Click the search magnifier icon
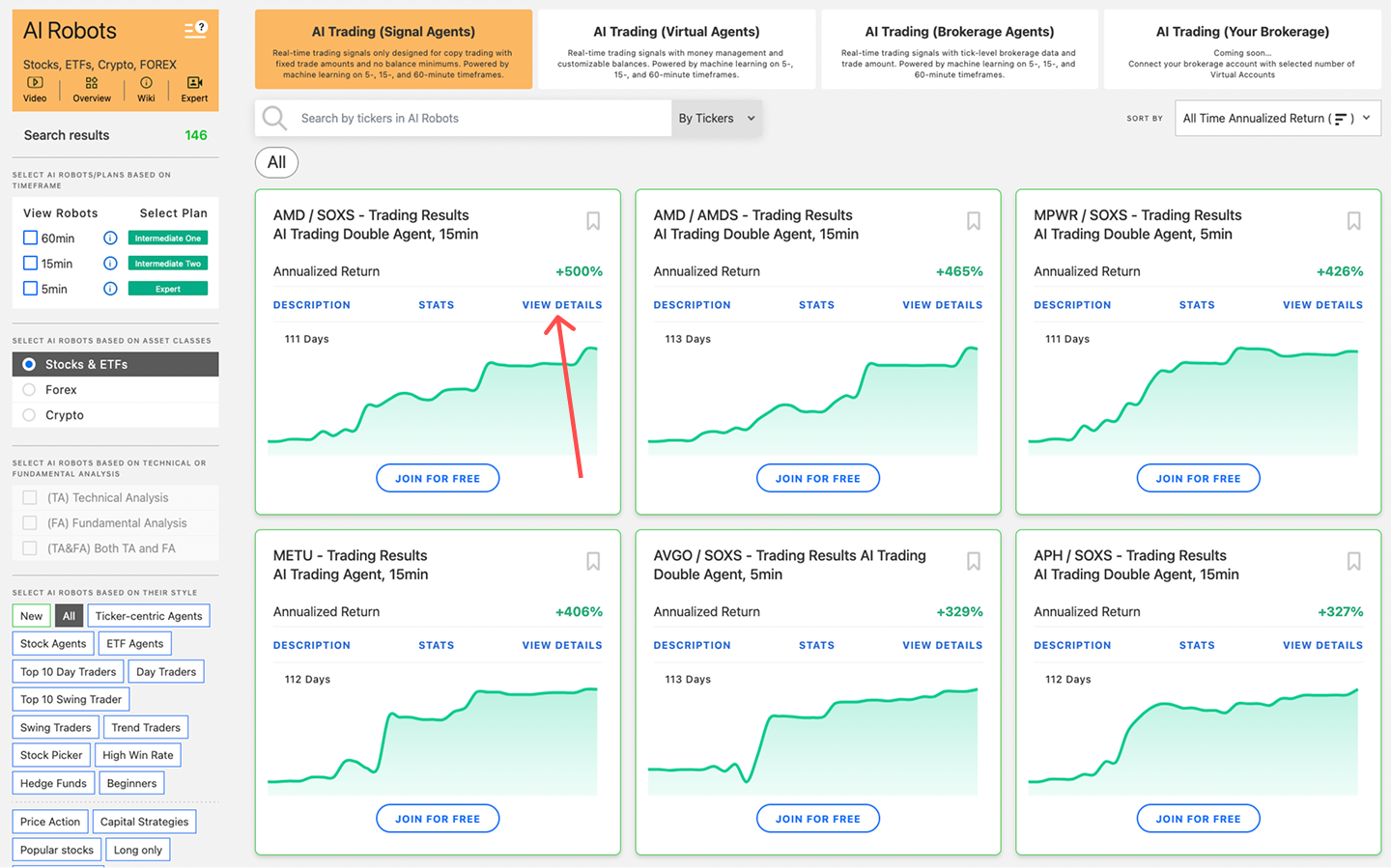The image size is (1391, 868). pyautogui.click(x=274, y=118)
